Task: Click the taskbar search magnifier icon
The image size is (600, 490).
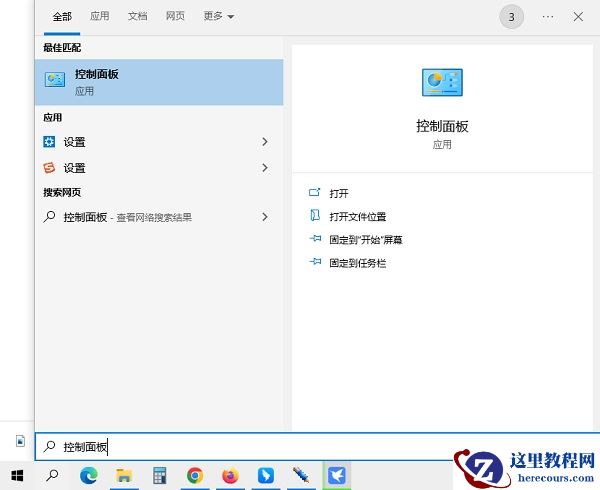Action: point(52,475)
